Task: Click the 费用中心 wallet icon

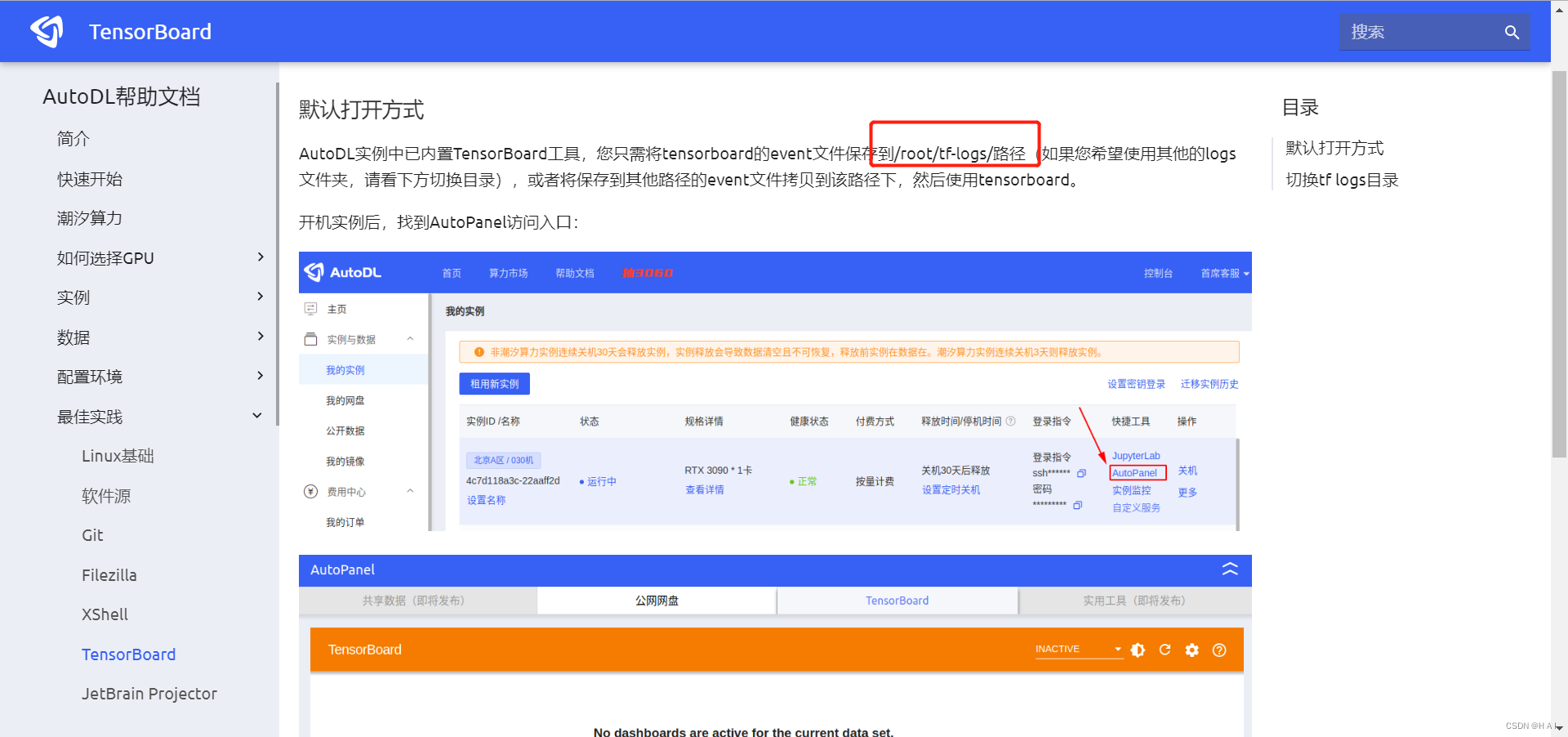Action: [x=310, y=491]
